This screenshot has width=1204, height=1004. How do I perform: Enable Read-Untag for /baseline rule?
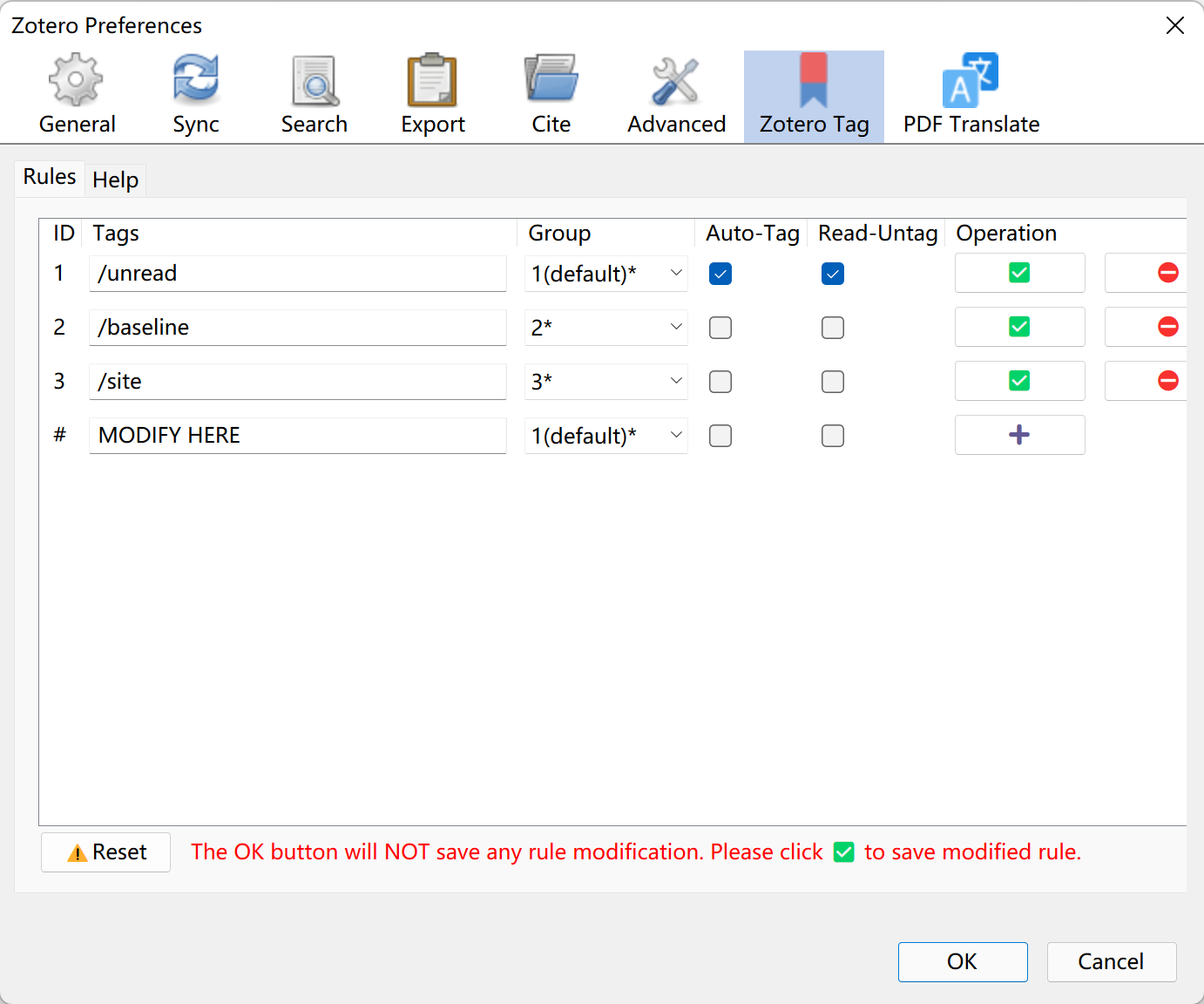[833, 328]
